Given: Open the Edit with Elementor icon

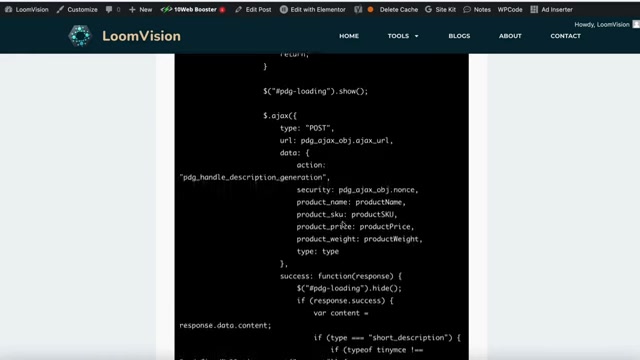Looking at the screenshot, I should 284,9.
